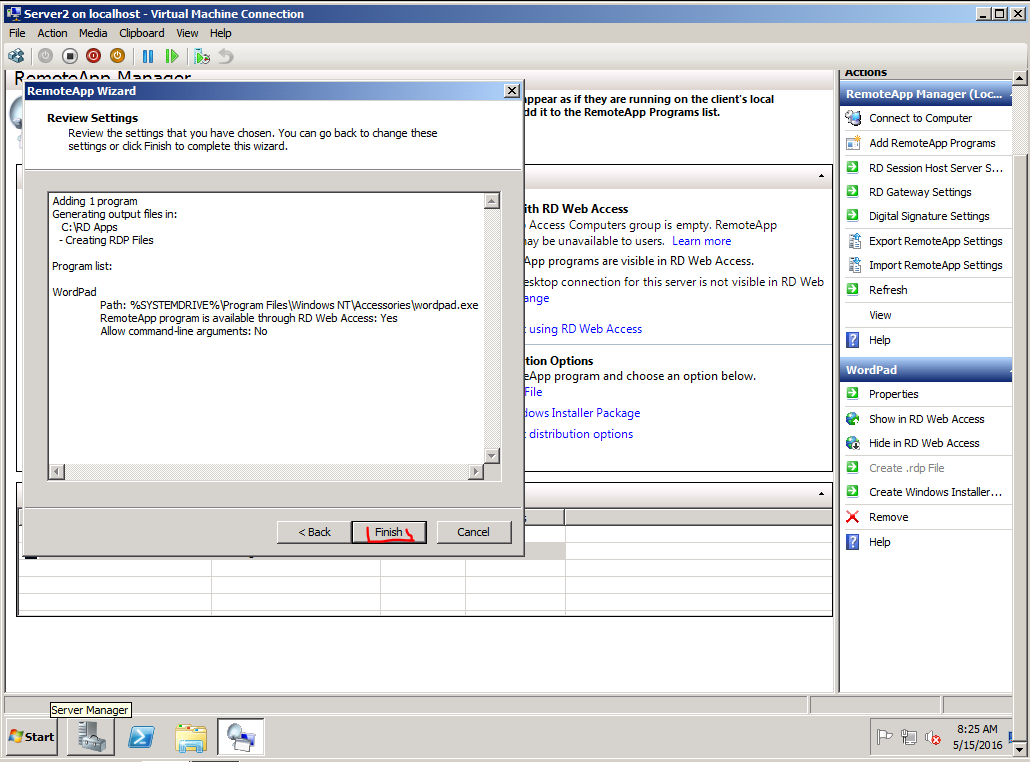Click Show in RD Web Access icon

(x=853, y=419)
